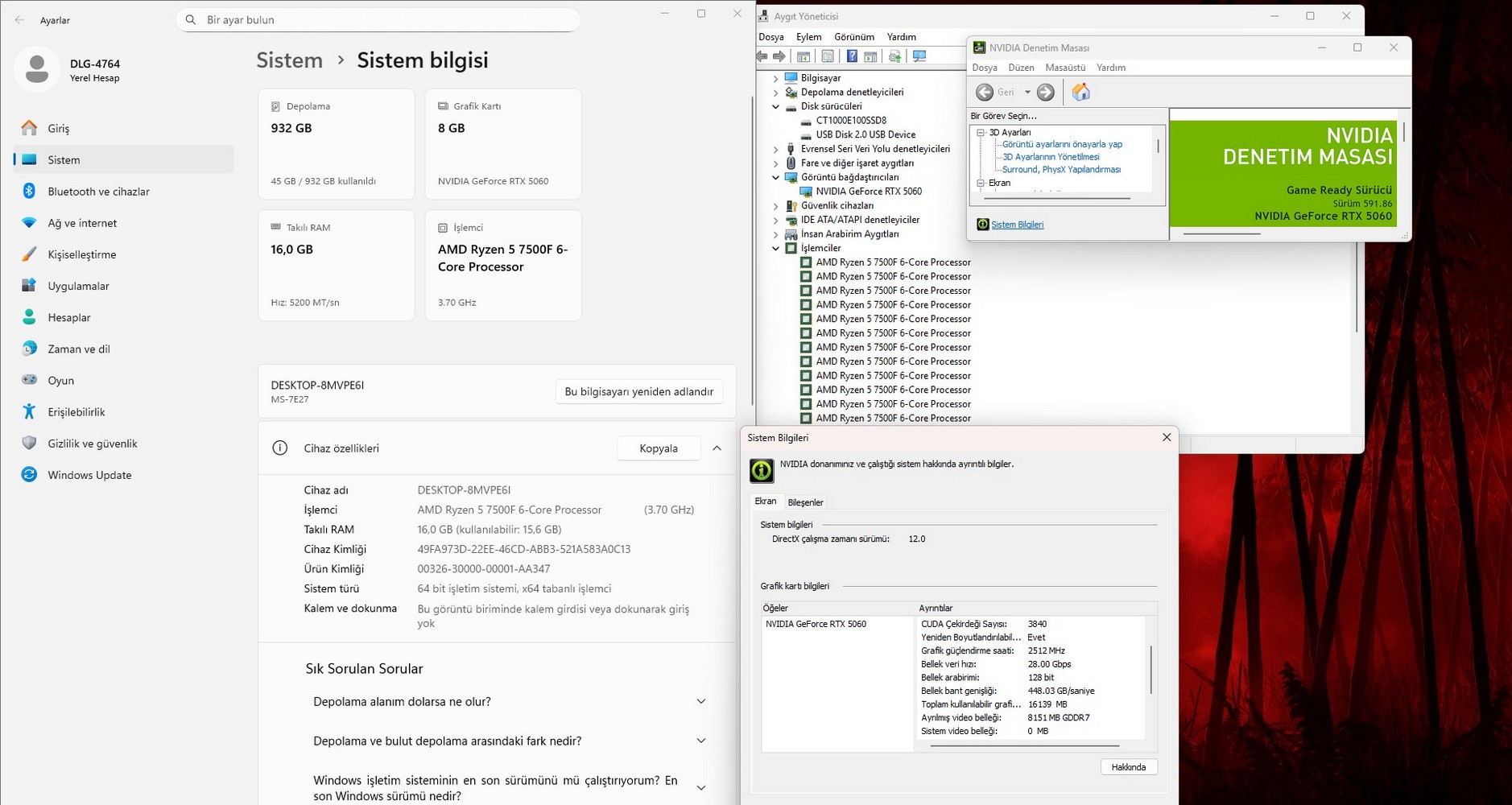This screenshot has height=805, width=1512.
Task: Open Windows Update in Settings sidebar
Action: click(x=89, y=475)
